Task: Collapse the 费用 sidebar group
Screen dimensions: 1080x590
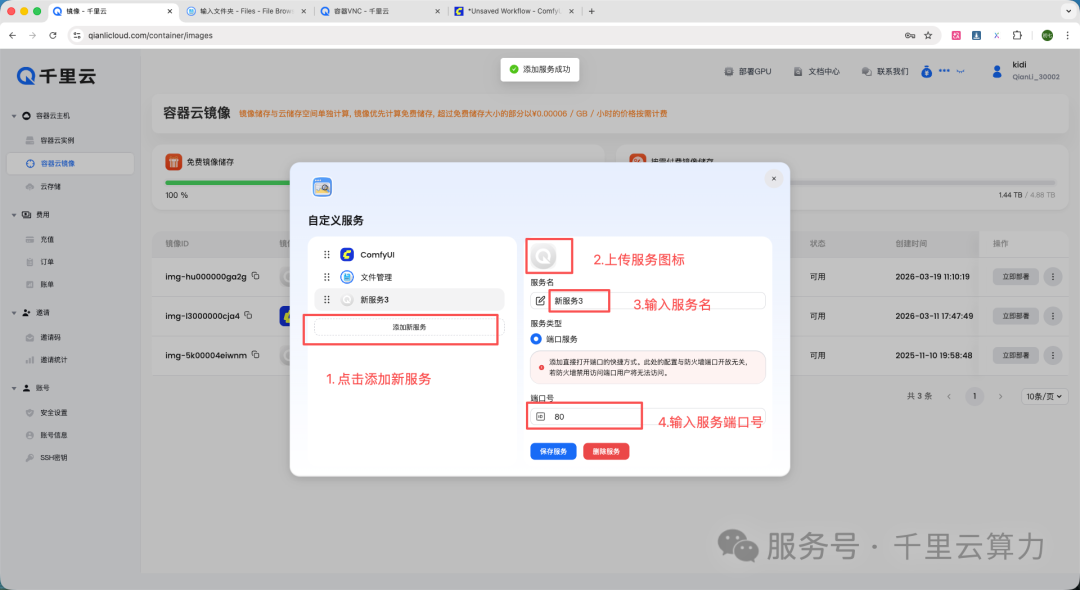Action: (x=14, y=215)
